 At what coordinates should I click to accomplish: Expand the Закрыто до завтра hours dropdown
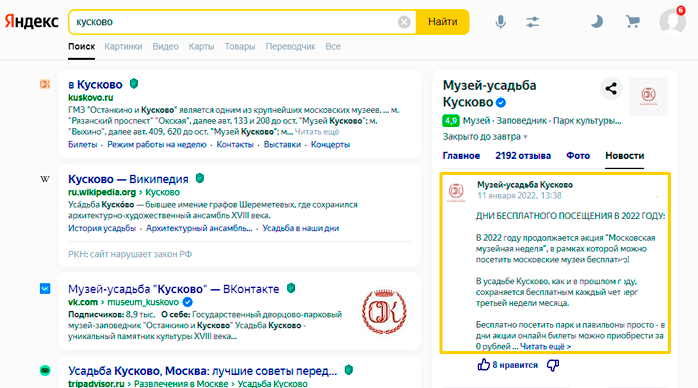485,137
